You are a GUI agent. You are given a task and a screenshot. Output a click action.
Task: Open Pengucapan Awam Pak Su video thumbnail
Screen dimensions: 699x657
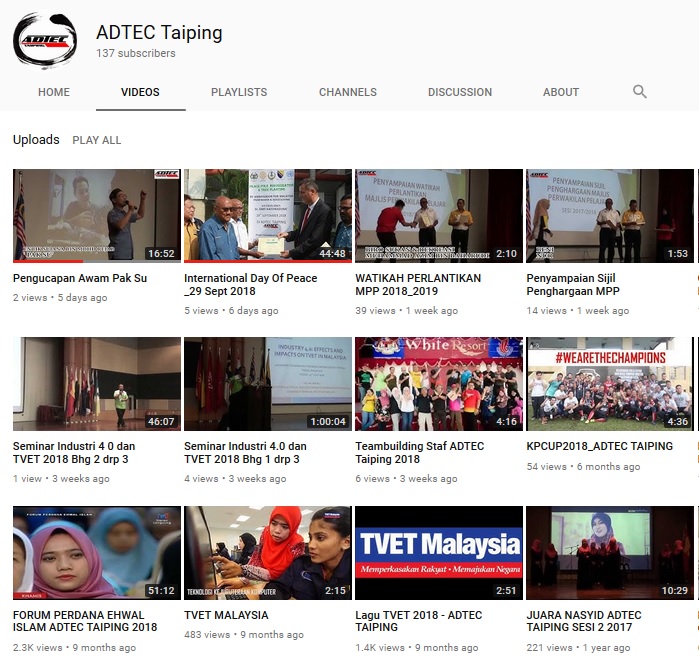(97, 216)
